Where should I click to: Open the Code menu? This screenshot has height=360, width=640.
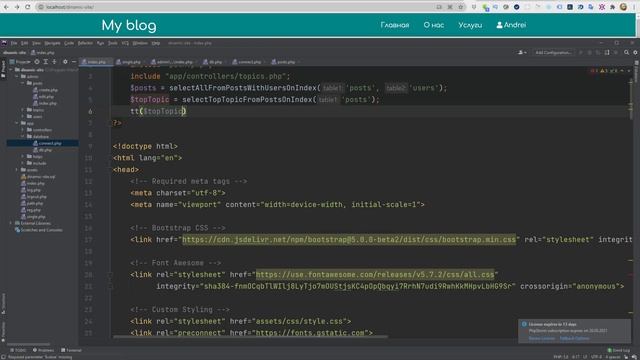pos(69,43)
